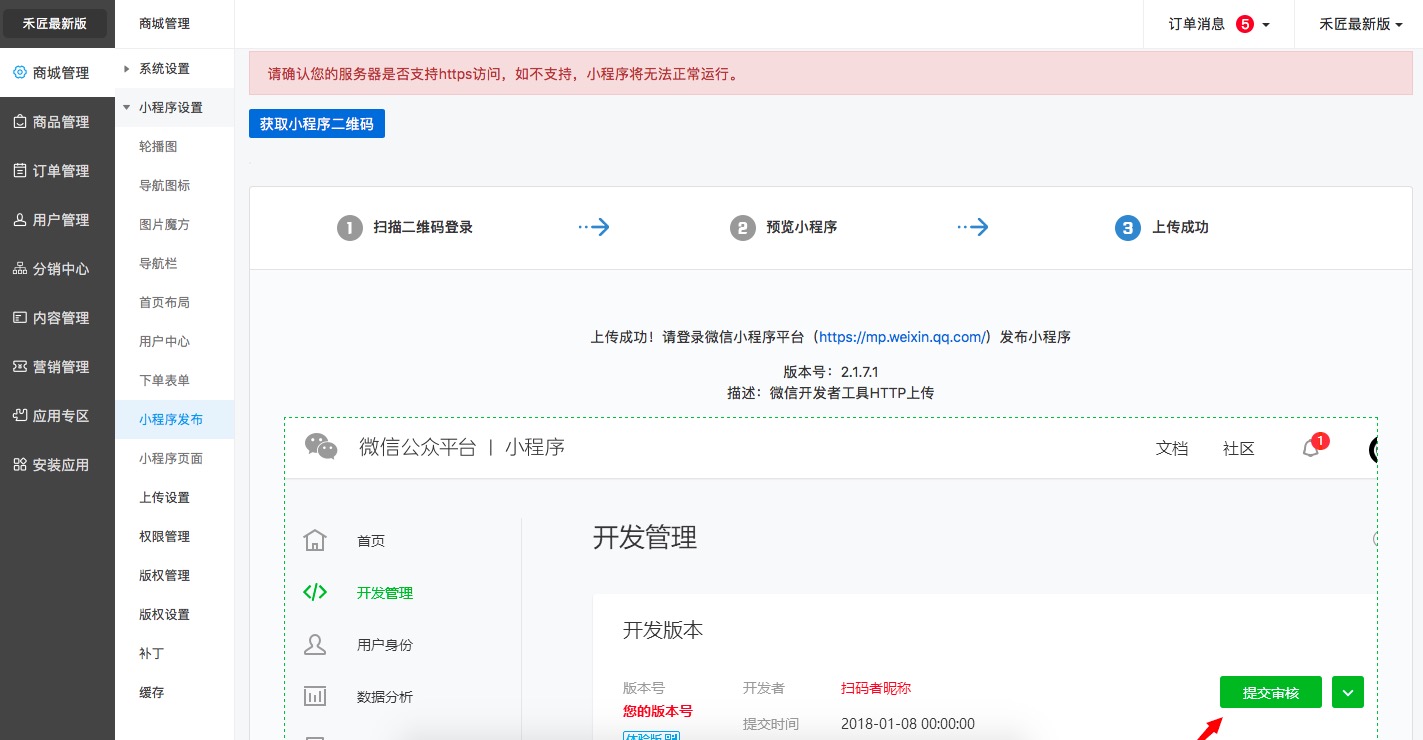Viewport: 1423px width, 740px height.
Task: Select the 首页 home icon
Action: tap(315, 541)
